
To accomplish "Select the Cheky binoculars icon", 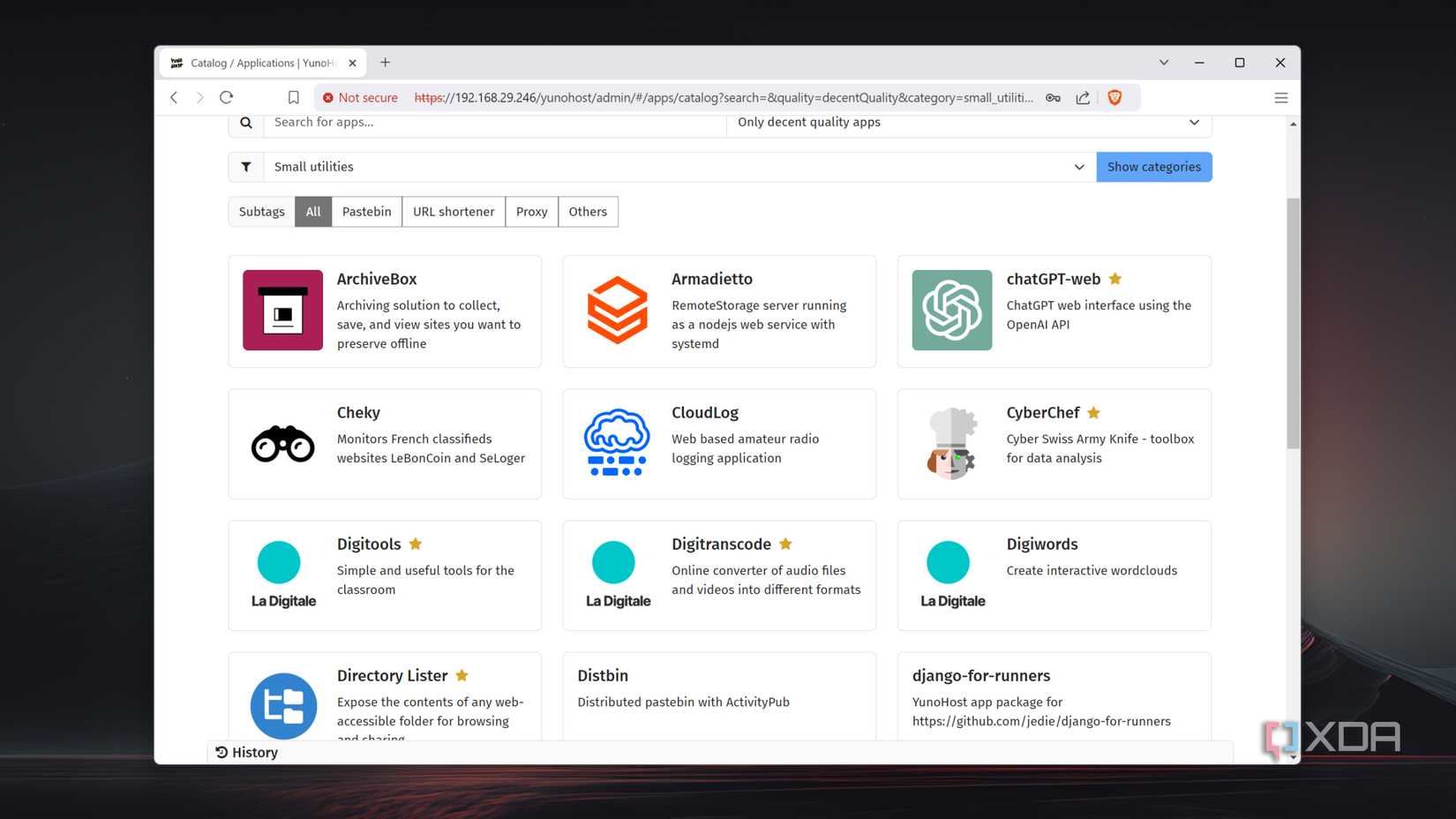I will 282,443.
